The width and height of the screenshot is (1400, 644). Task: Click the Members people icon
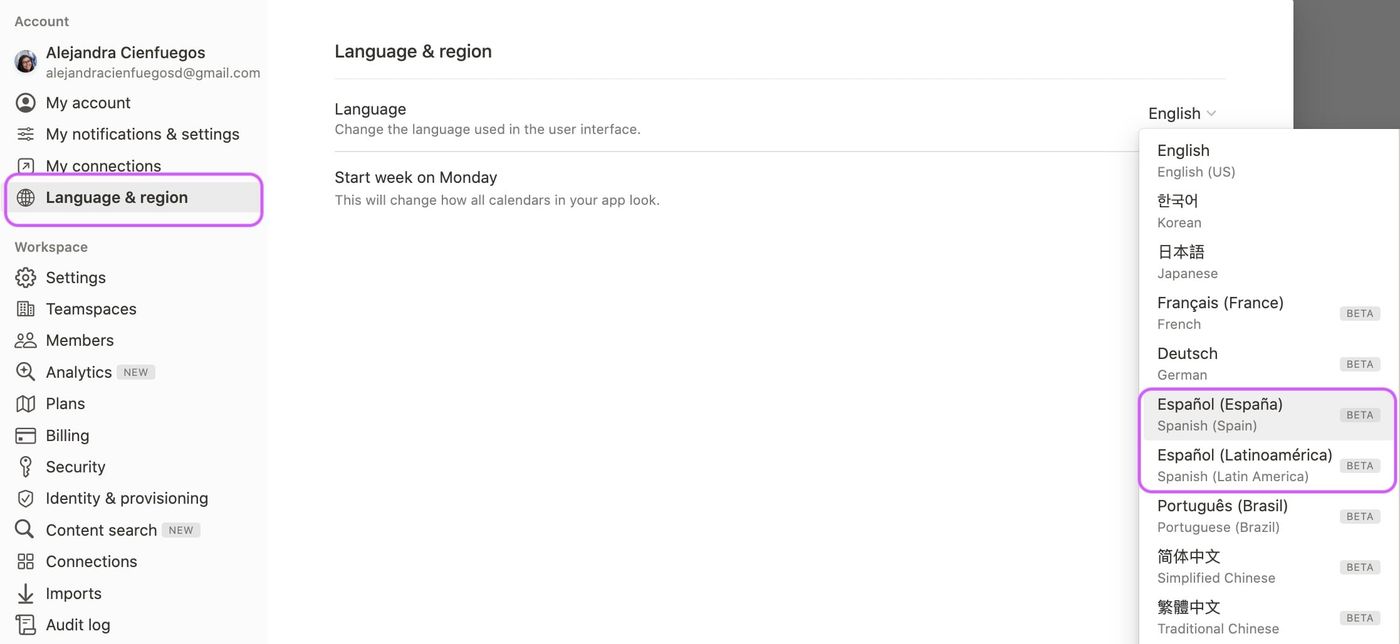[26, 340]
